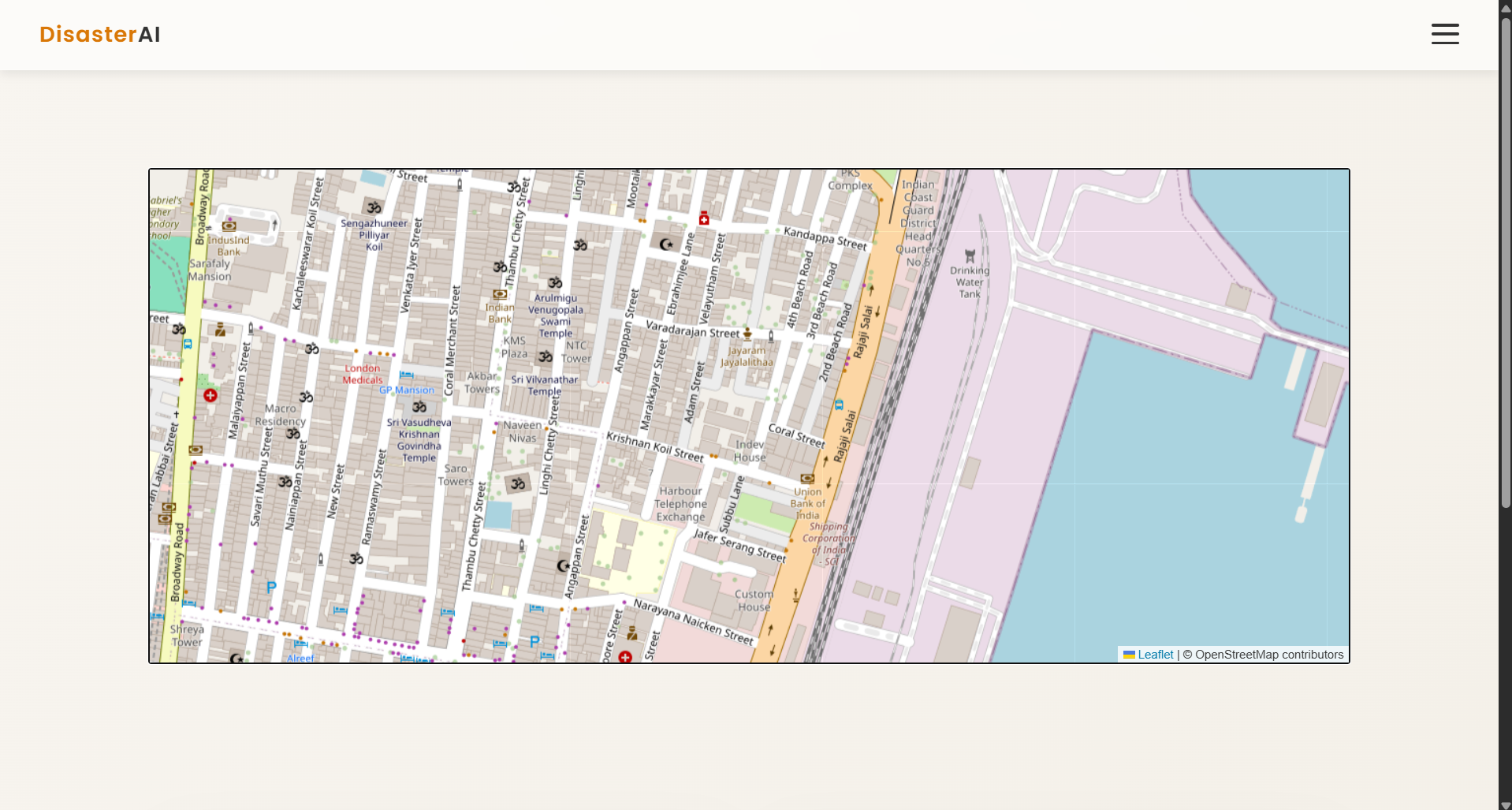Click the Akbar Towers label
Viewport: 1512px width, 810px height.
click(x=482, y=383)
